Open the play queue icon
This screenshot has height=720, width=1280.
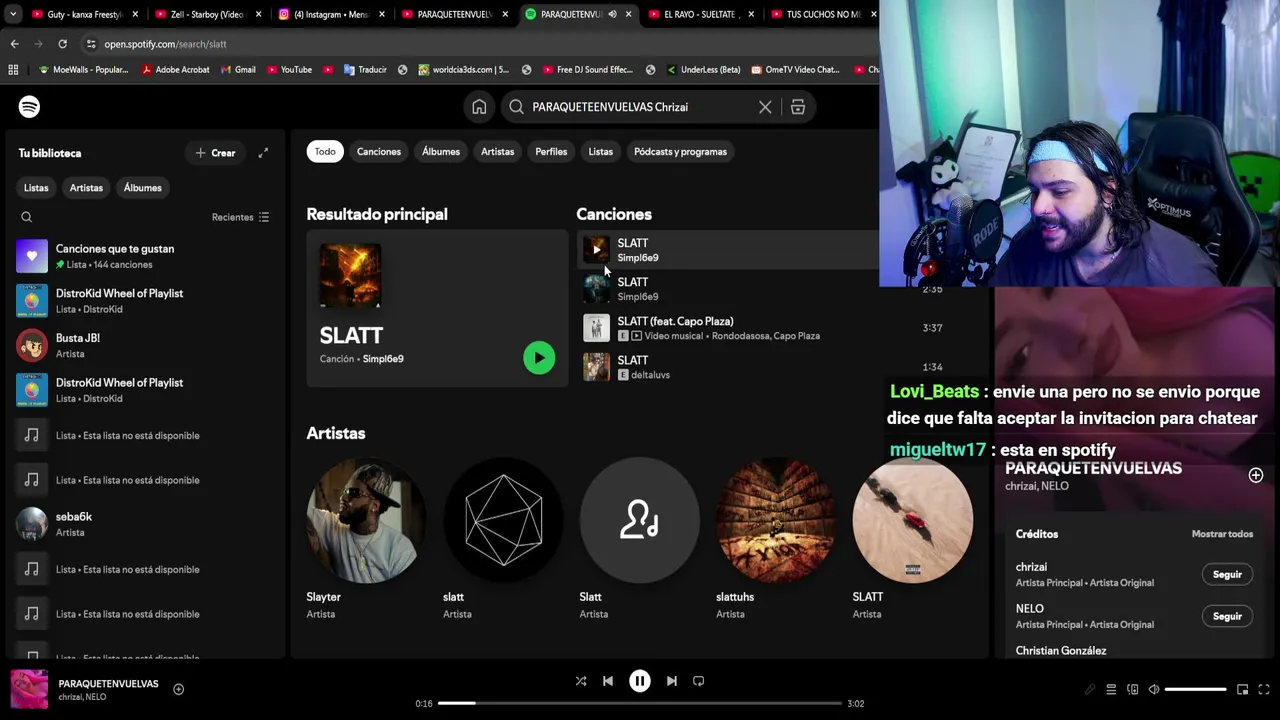[1111, 689]
